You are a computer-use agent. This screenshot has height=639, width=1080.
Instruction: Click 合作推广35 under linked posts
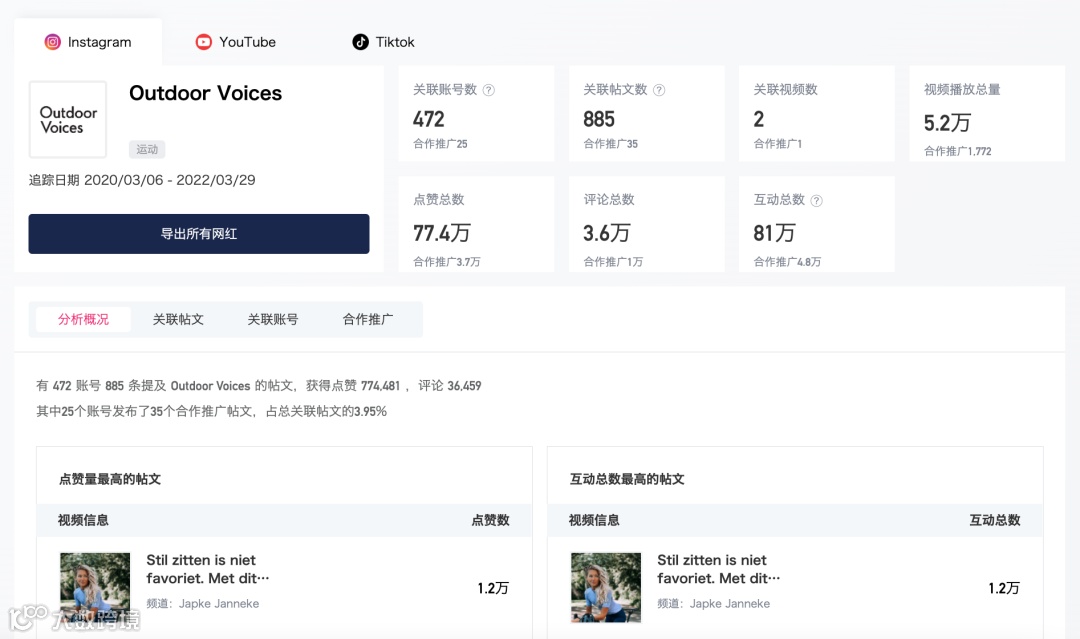pyautogui.click(x=610, y=144)
